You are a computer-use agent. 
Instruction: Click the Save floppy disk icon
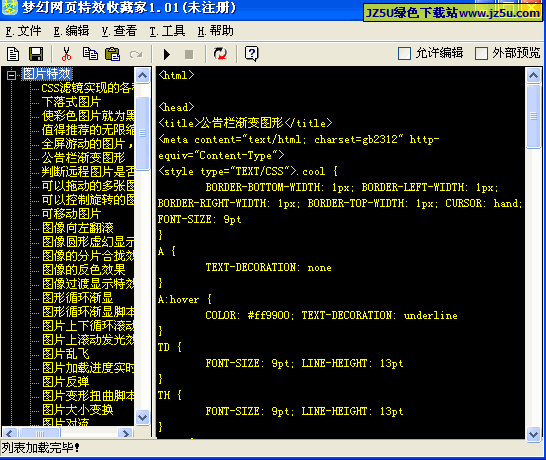(36, 54)
